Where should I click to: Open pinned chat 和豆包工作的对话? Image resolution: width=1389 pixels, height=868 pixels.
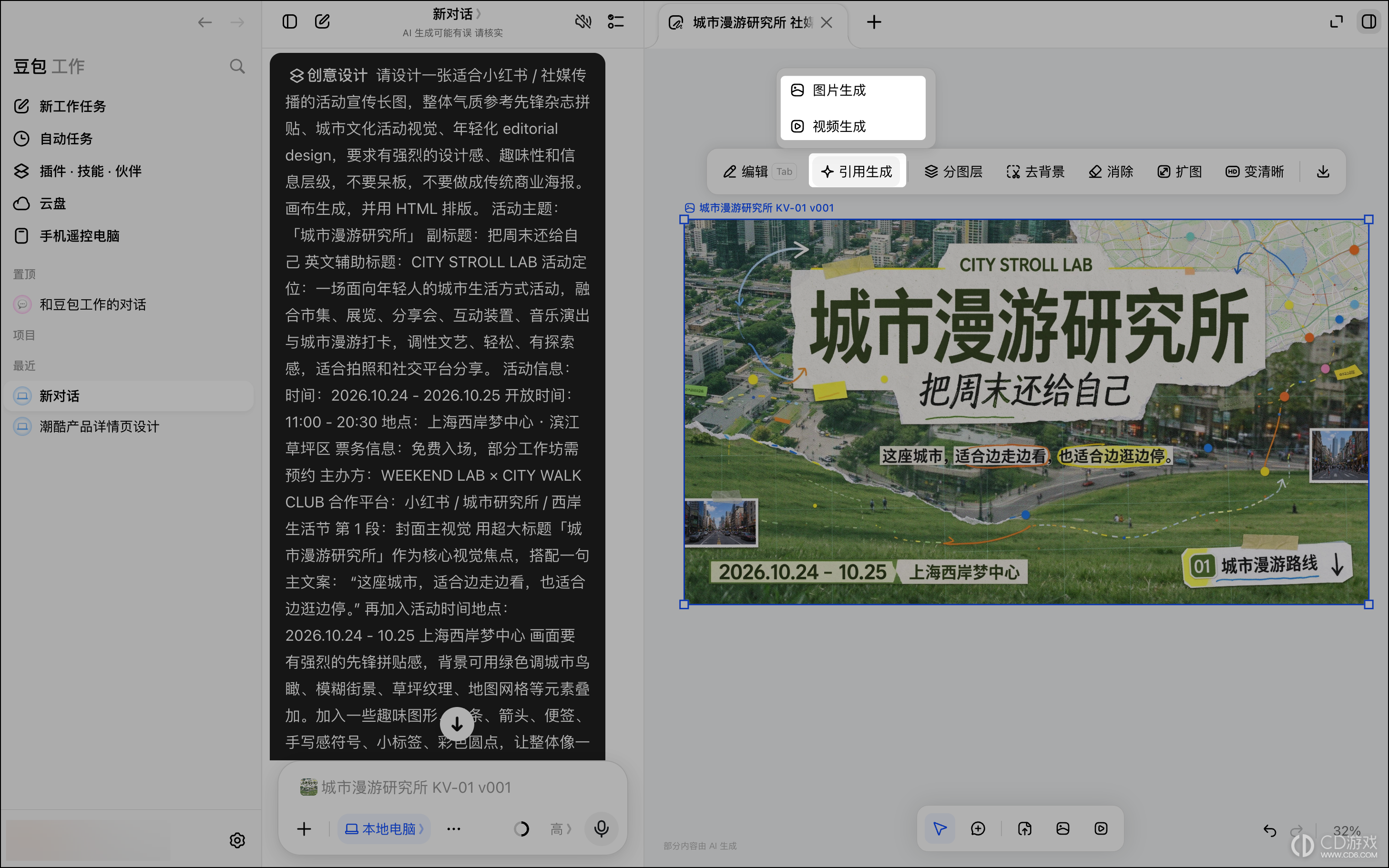click(129, 304)
